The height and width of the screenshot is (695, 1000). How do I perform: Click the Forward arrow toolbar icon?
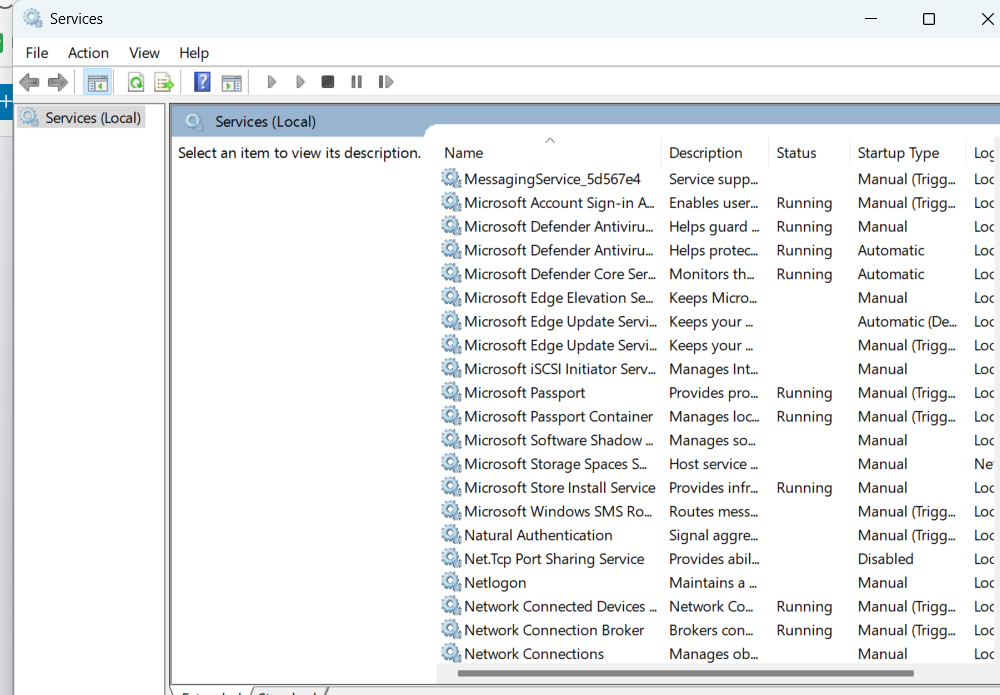(x=58, y=82)
